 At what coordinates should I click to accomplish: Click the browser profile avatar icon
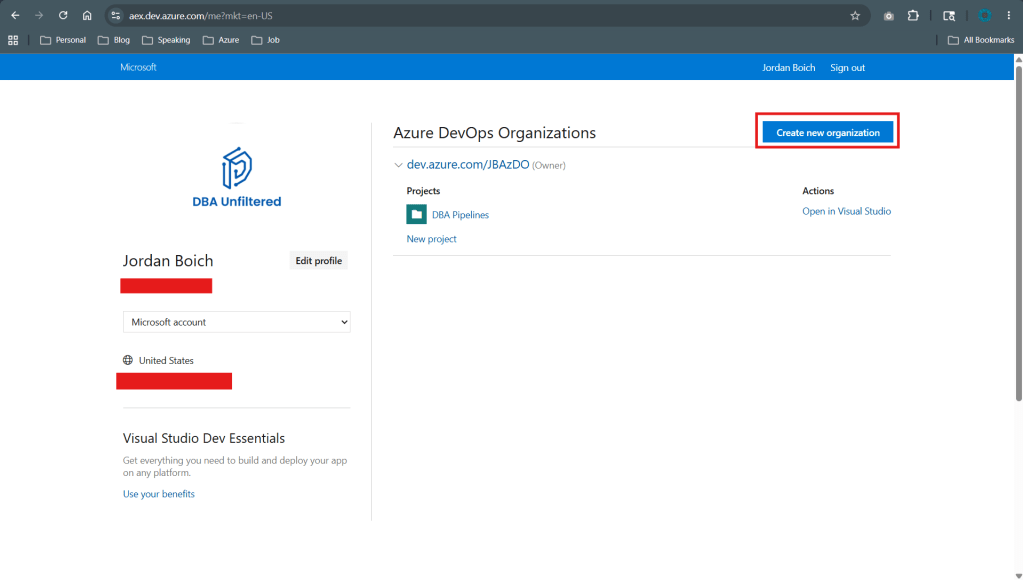point(985,16)
